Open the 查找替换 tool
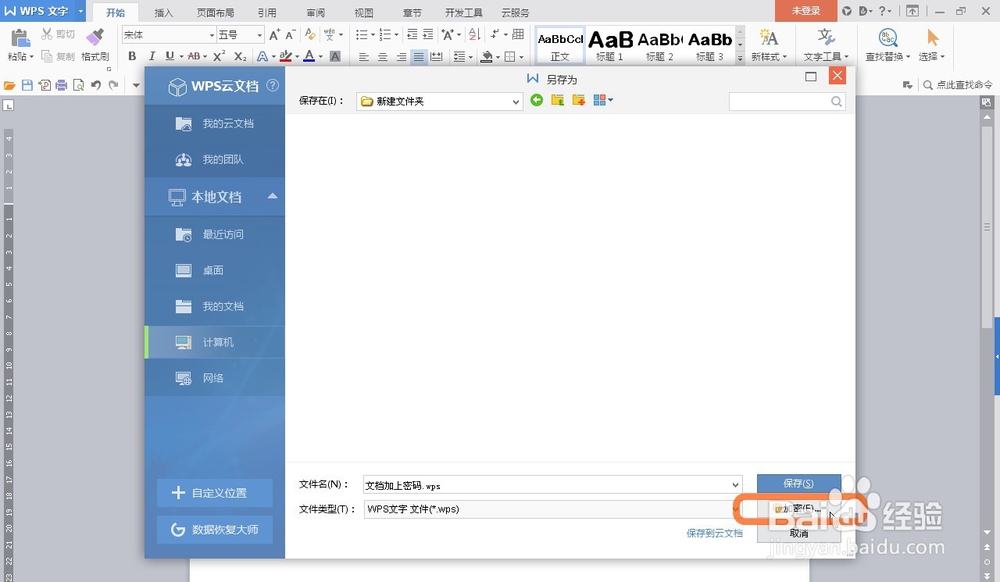Image resolution: width=1000 pixels, height=582 pixels. click(x=888, y=45)
